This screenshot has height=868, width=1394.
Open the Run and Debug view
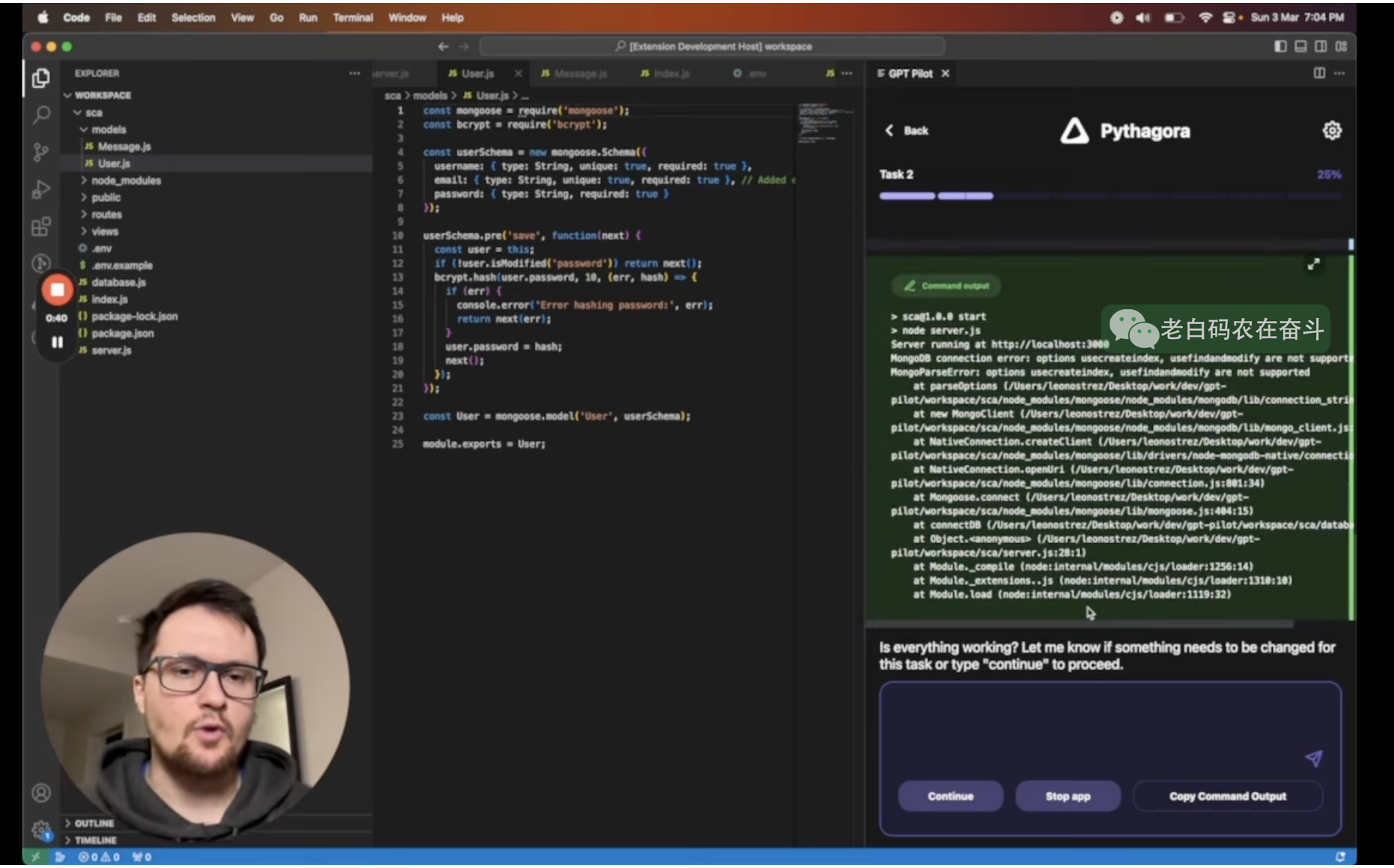coord(41,189)
